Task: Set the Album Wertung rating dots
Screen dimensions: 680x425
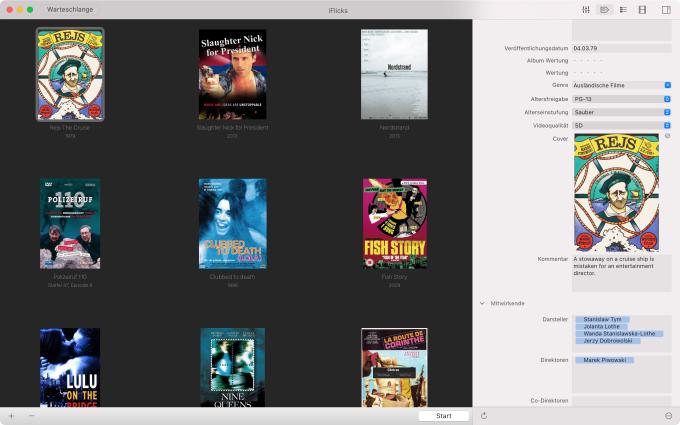Action: [588, 61]
